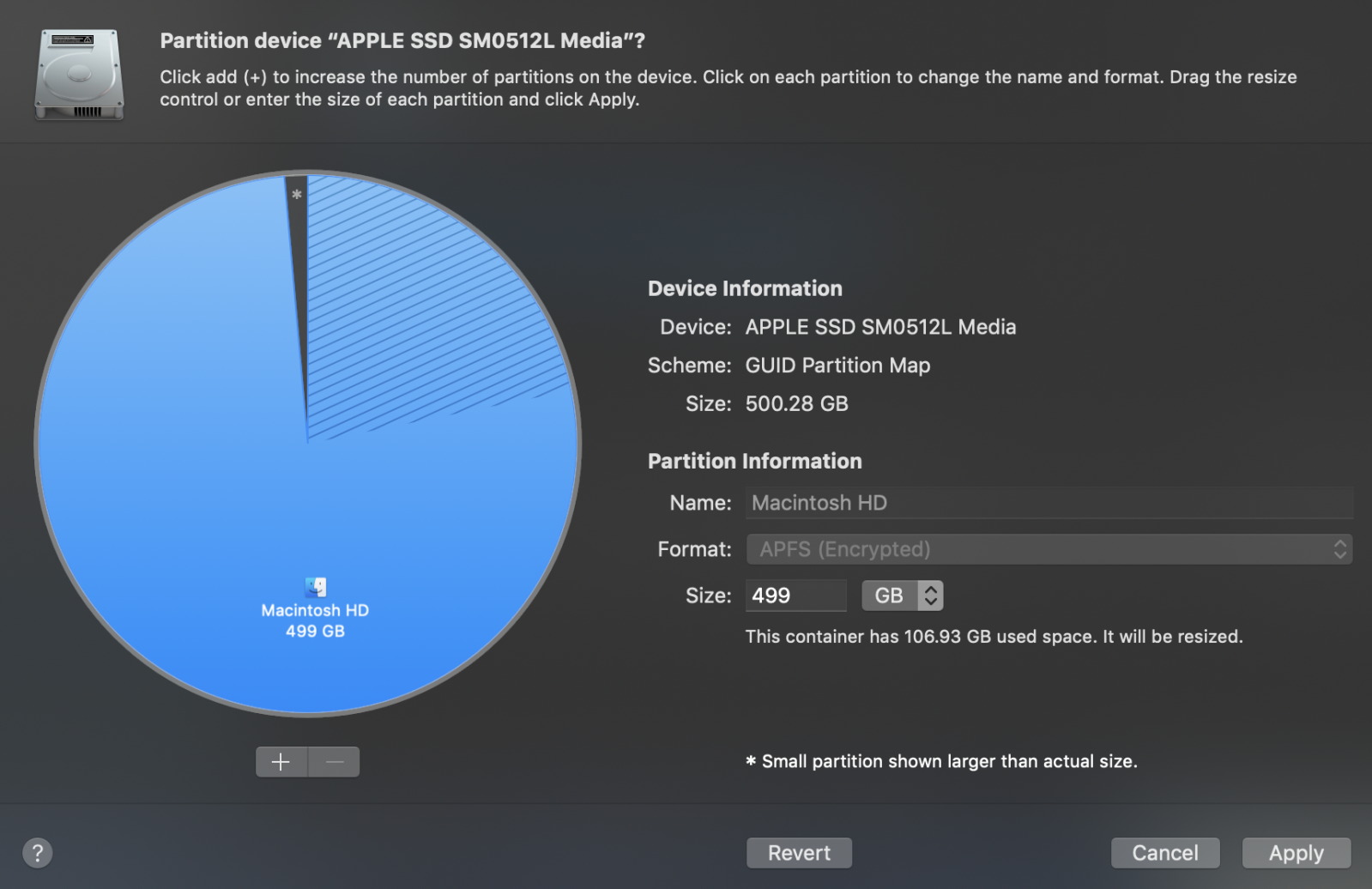This screenshot has height=889, width=1372.
Task: Click the Macintosh HD 499 GB label
Action: [315, 620]
